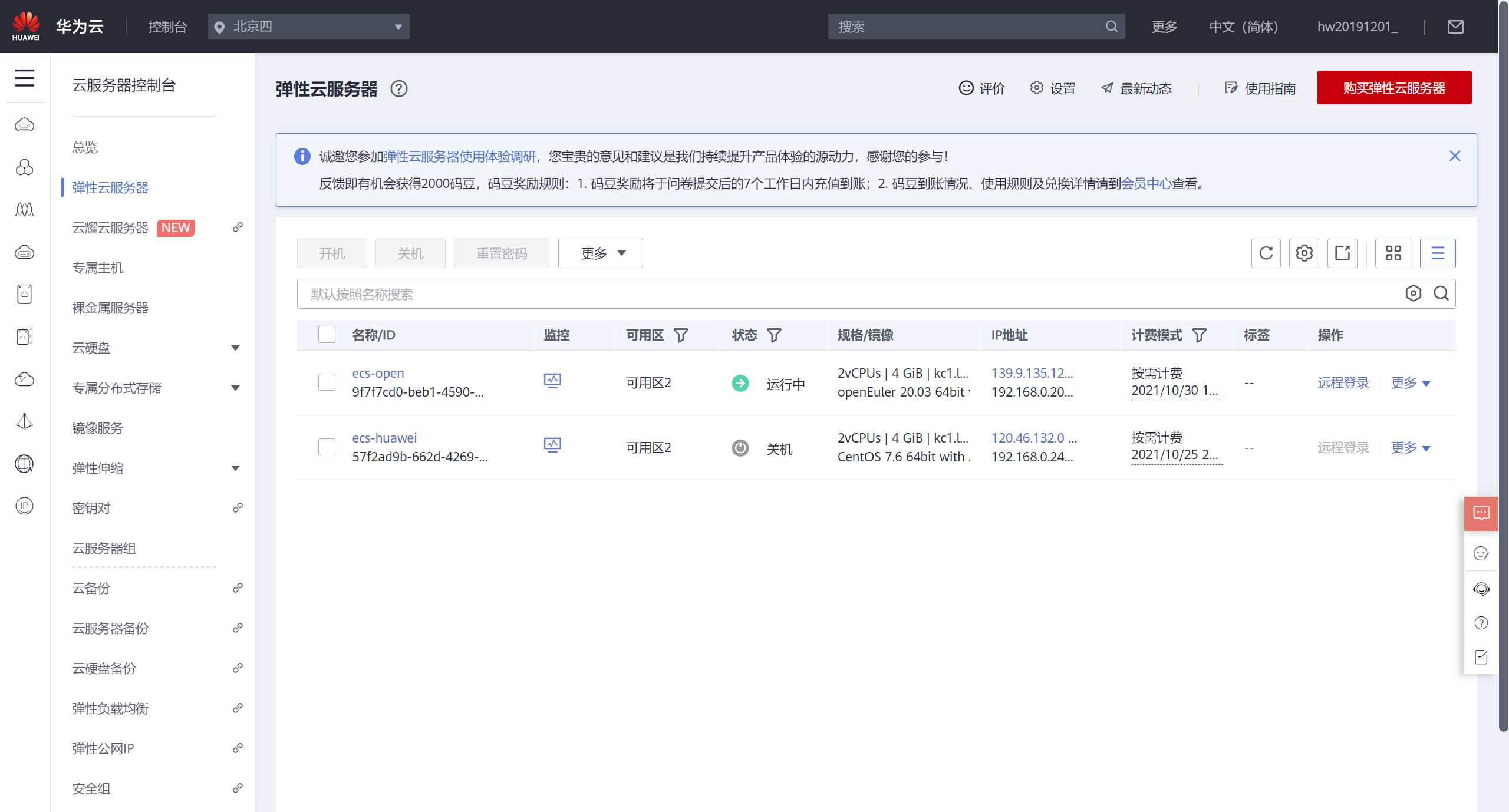The image size is (1509, 812).
Task: Open the 北京四 region dropdown
Action: [x=309, y=27]
